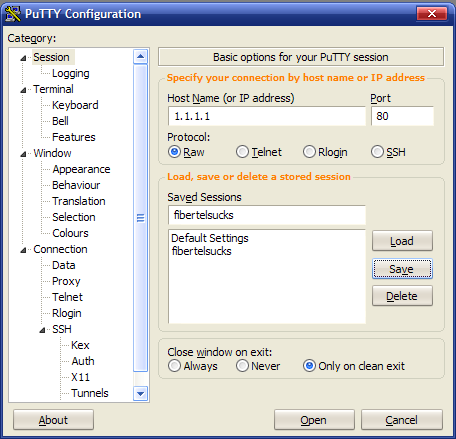Click the category list scrollbar thumb
Screen dimensions: 456x439
pyautogui.click(x=140, y=218)
